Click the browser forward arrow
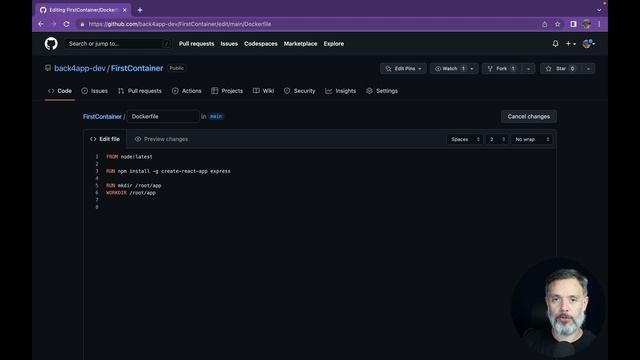The height and width of the screenshot is (360, 640). coord(53,24)
